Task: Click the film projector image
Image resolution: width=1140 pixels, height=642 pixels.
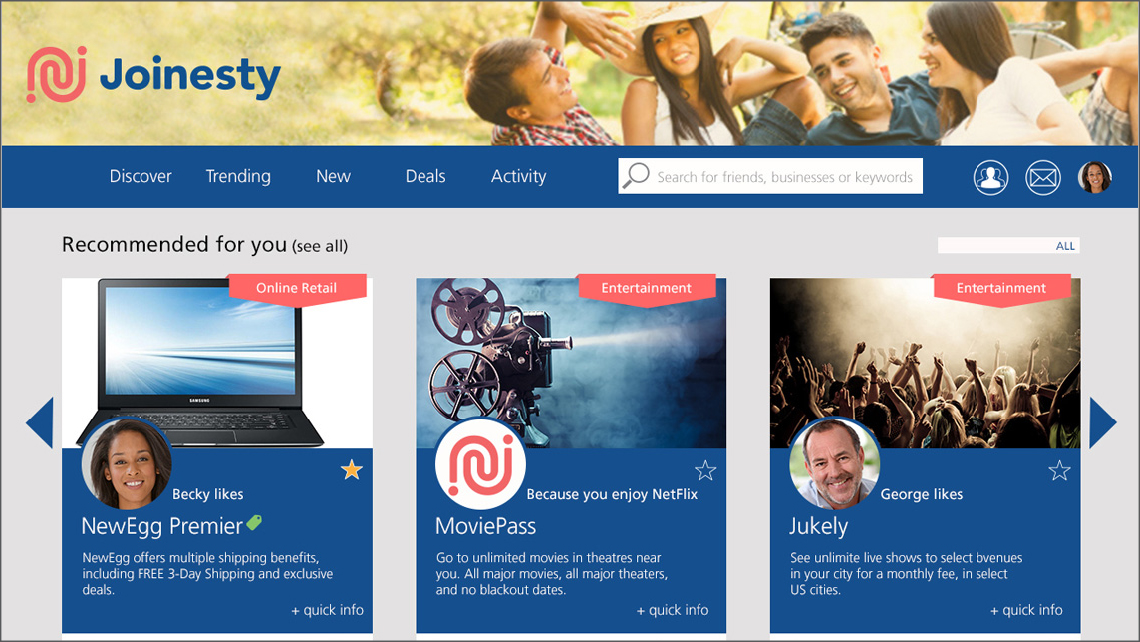Action: tap(571, 361)
